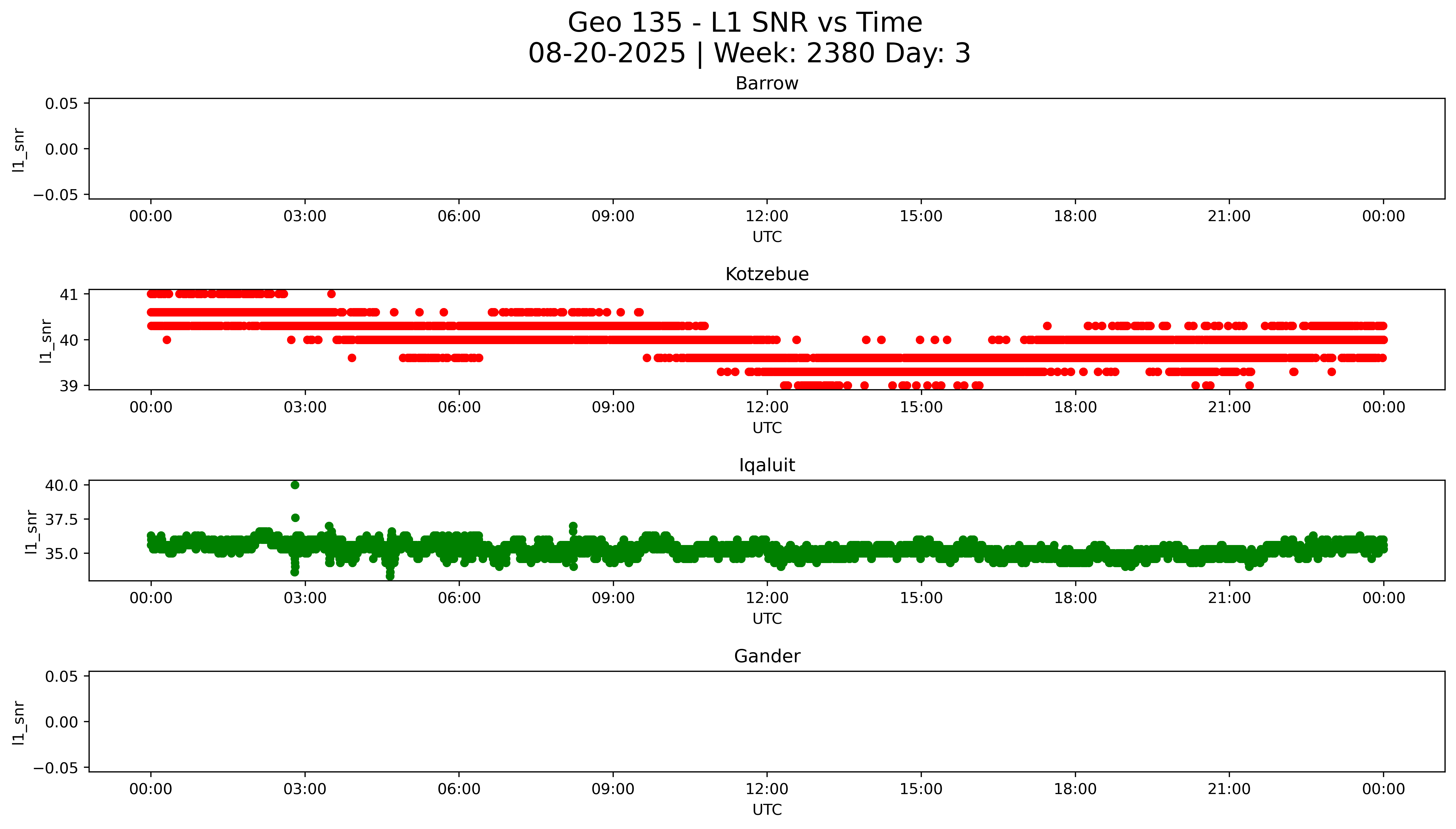Click the 37.5 y-tick on the Iqaluit plot
The height and width of the screenshot is (829, 1456).
tap(62, 519)
